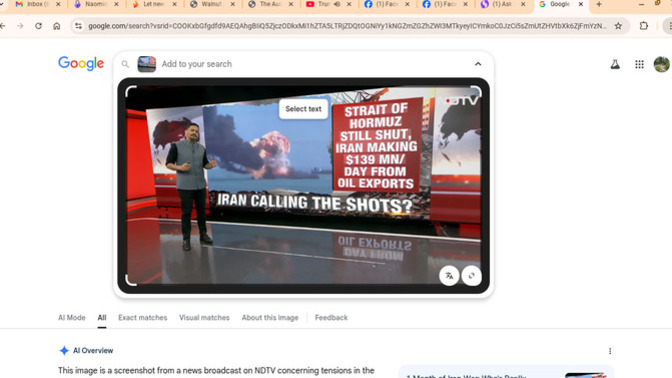Switch to the Let new tab
Screen dimensions: 672x378
pyautogui.click(x=153, y=4)
